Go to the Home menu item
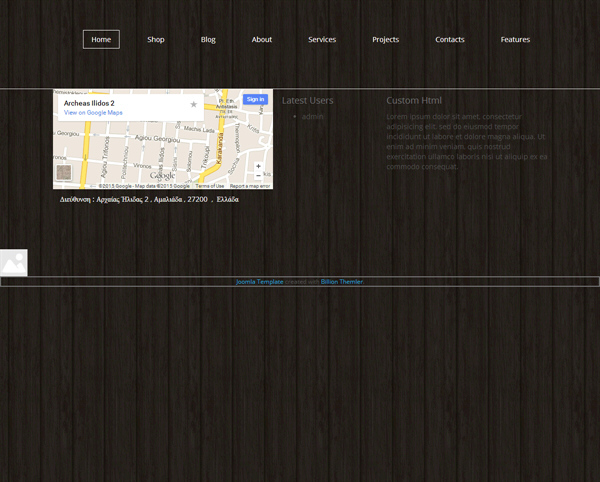This screenshot has height=482, width=600. pyautogui.click(x=101, y=40)
